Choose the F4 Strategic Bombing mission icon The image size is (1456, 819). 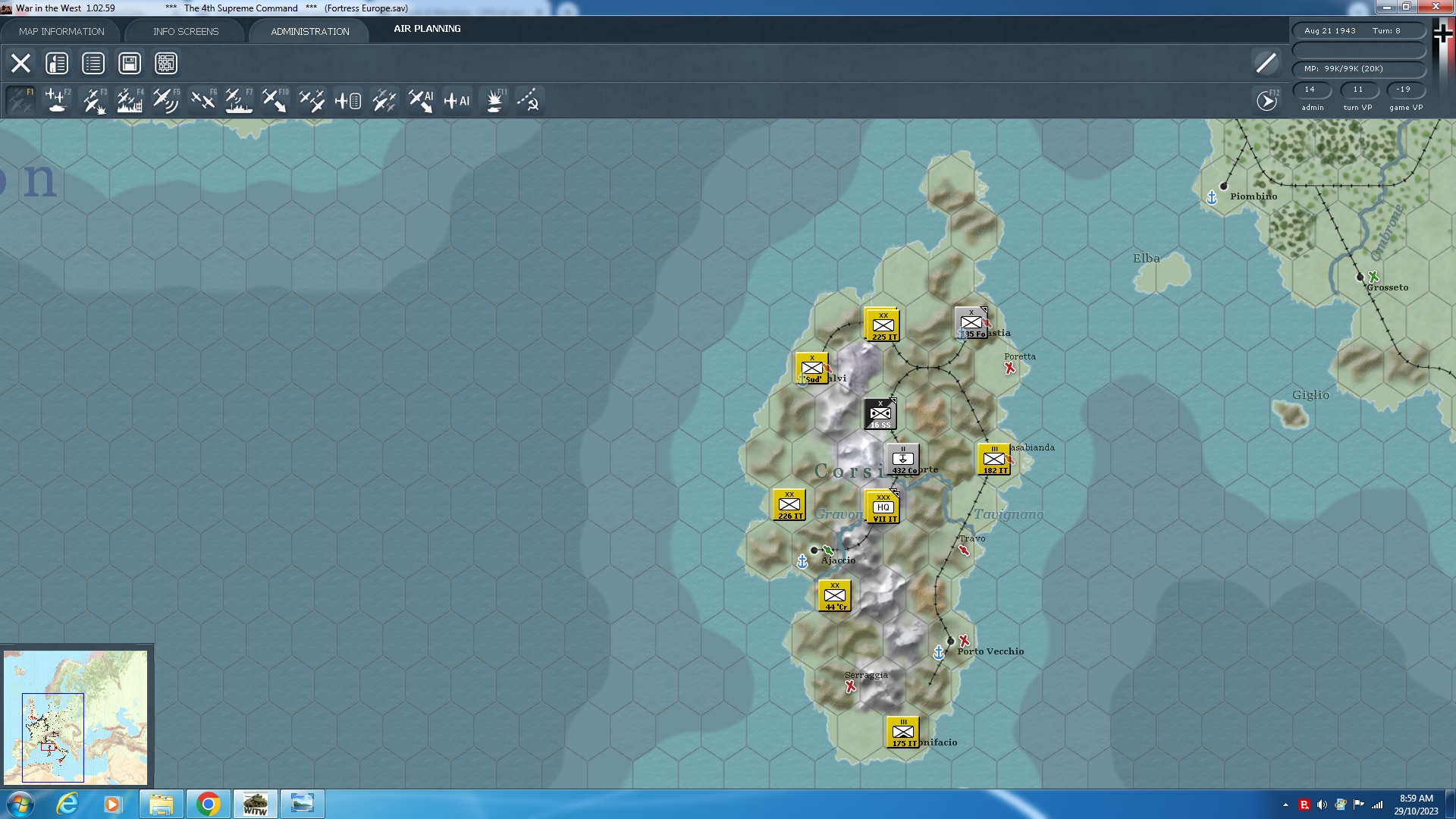pyautogui.click(x=129, y=99)
